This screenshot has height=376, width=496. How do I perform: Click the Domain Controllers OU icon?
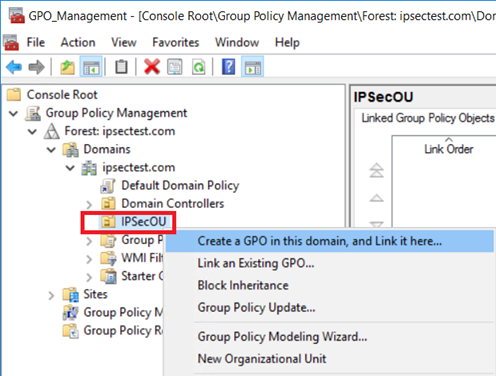108,203
